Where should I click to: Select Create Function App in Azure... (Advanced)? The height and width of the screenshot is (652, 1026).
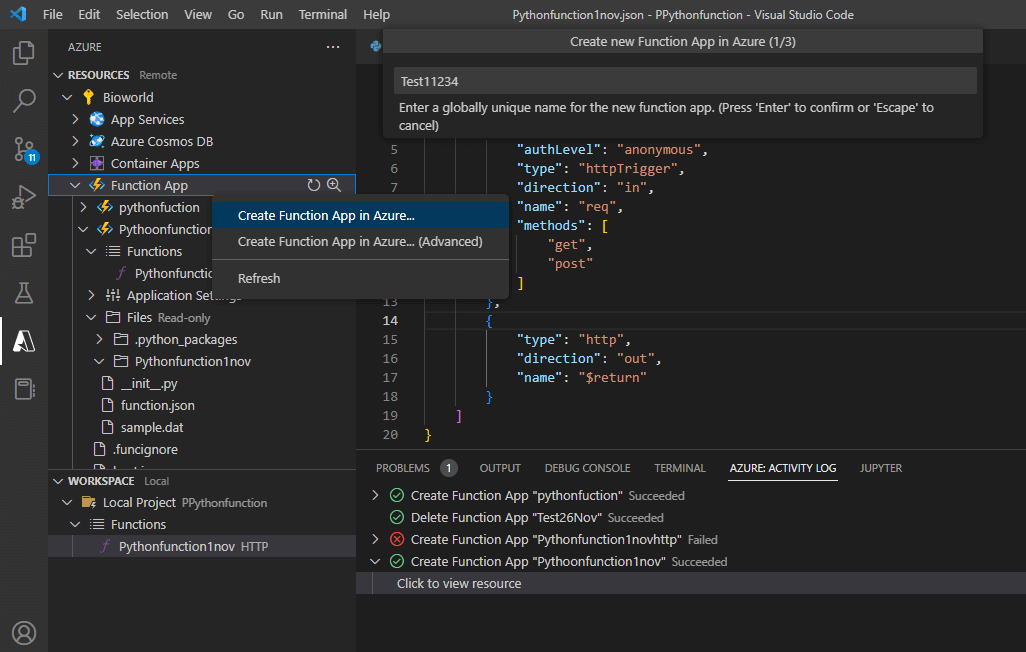pyautogui.click(x=358, y=241)
